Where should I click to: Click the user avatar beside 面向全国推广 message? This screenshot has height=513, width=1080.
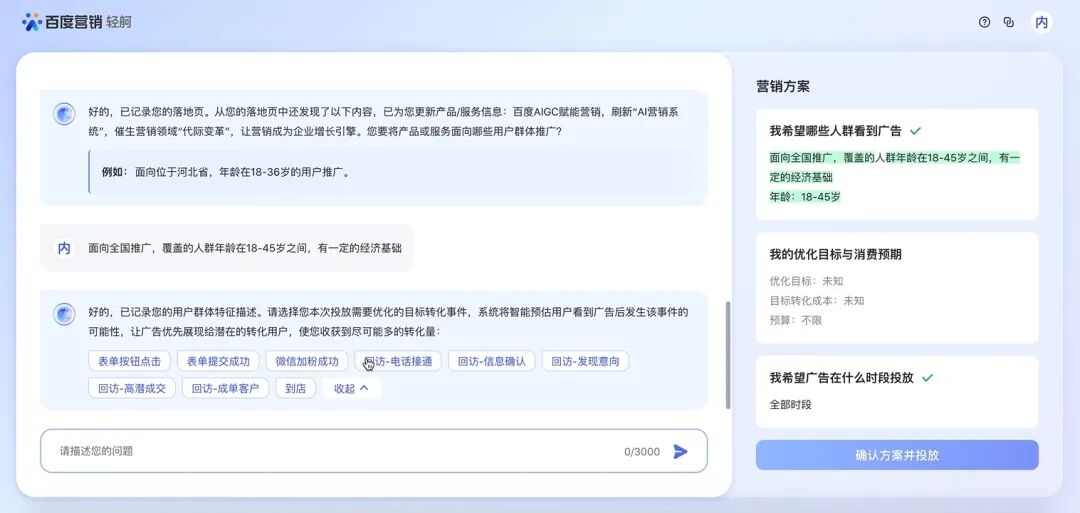coord(64,248)
